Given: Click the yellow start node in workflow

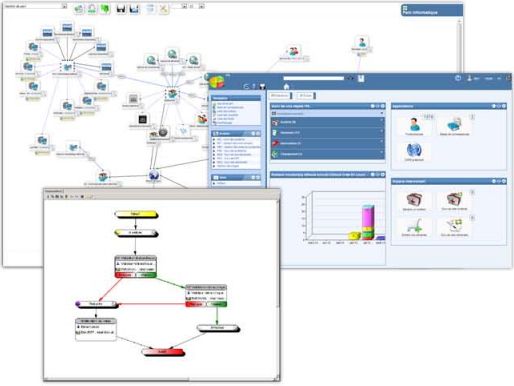Looking at the screenshot, I should pos(136,214).
